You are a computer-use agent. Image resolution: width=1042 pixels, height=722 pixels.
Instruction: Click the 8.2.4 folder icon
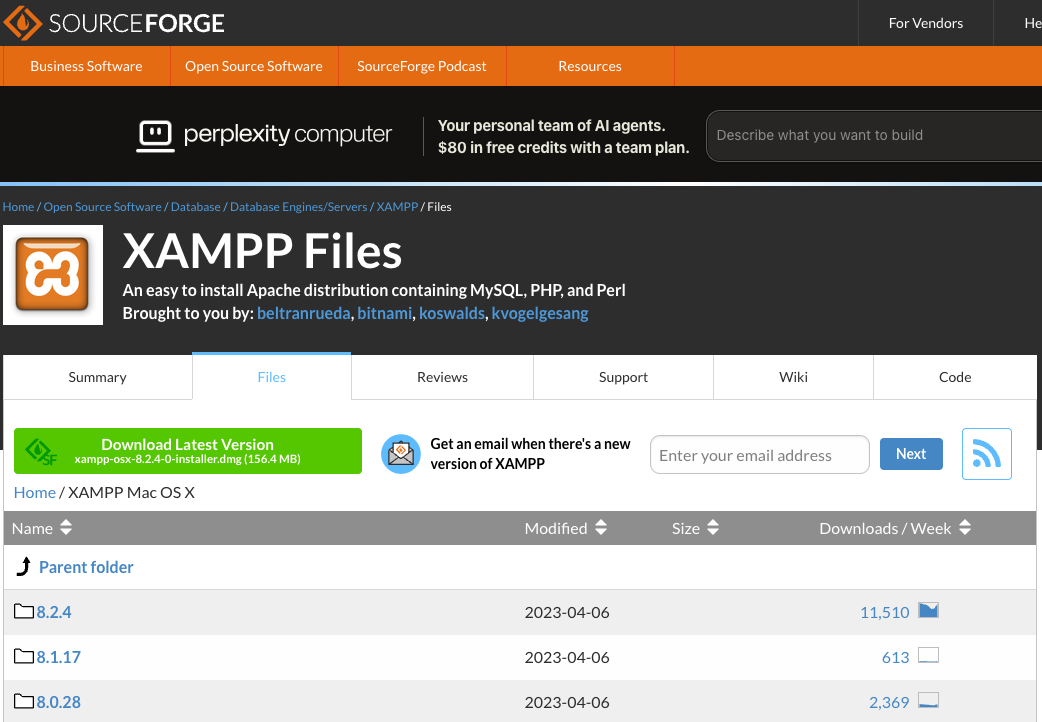pyautogui.click(x=24, y=612)
